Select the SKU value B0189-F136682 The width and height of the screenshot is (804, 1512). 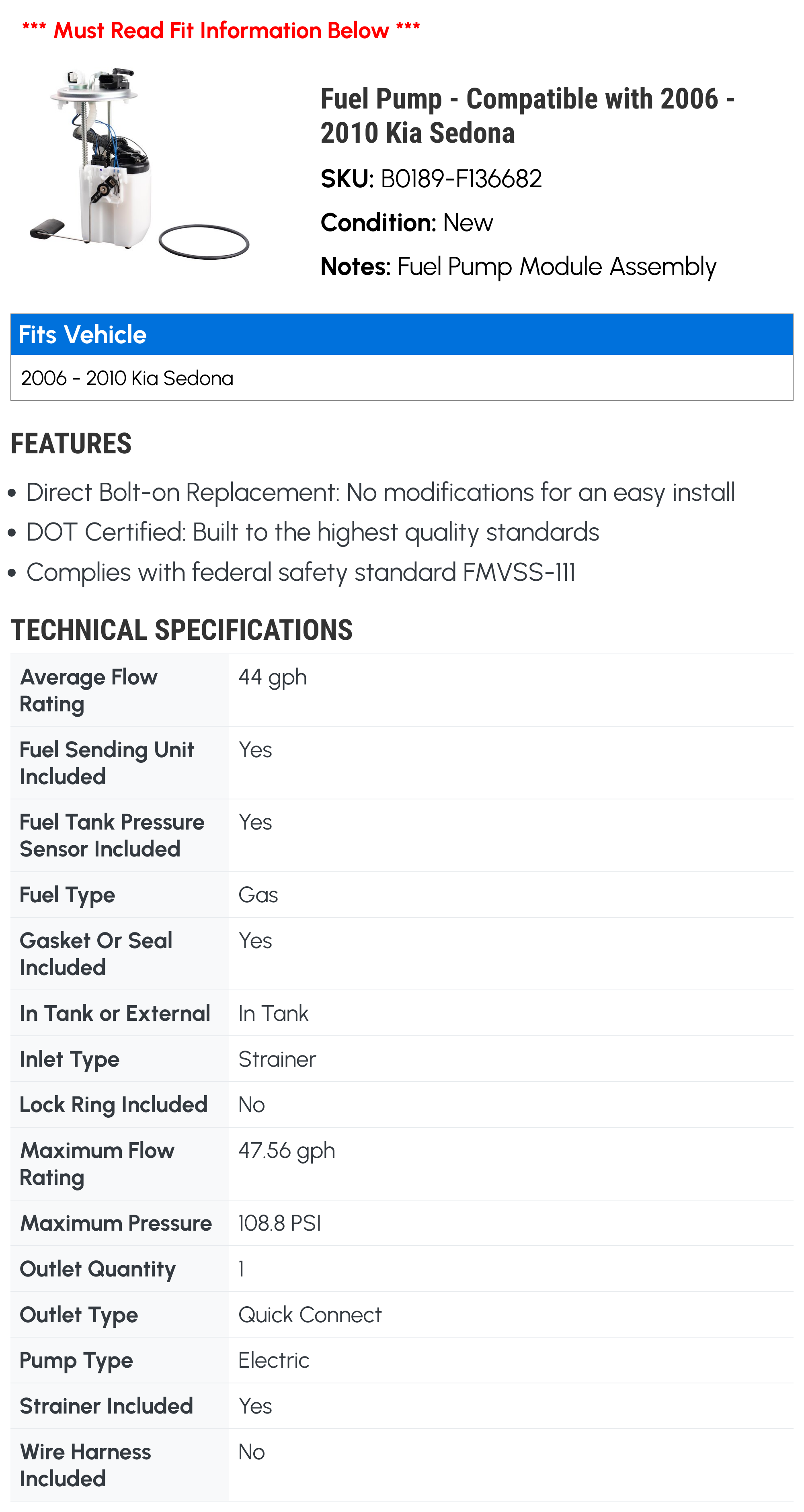click(461, 179)
